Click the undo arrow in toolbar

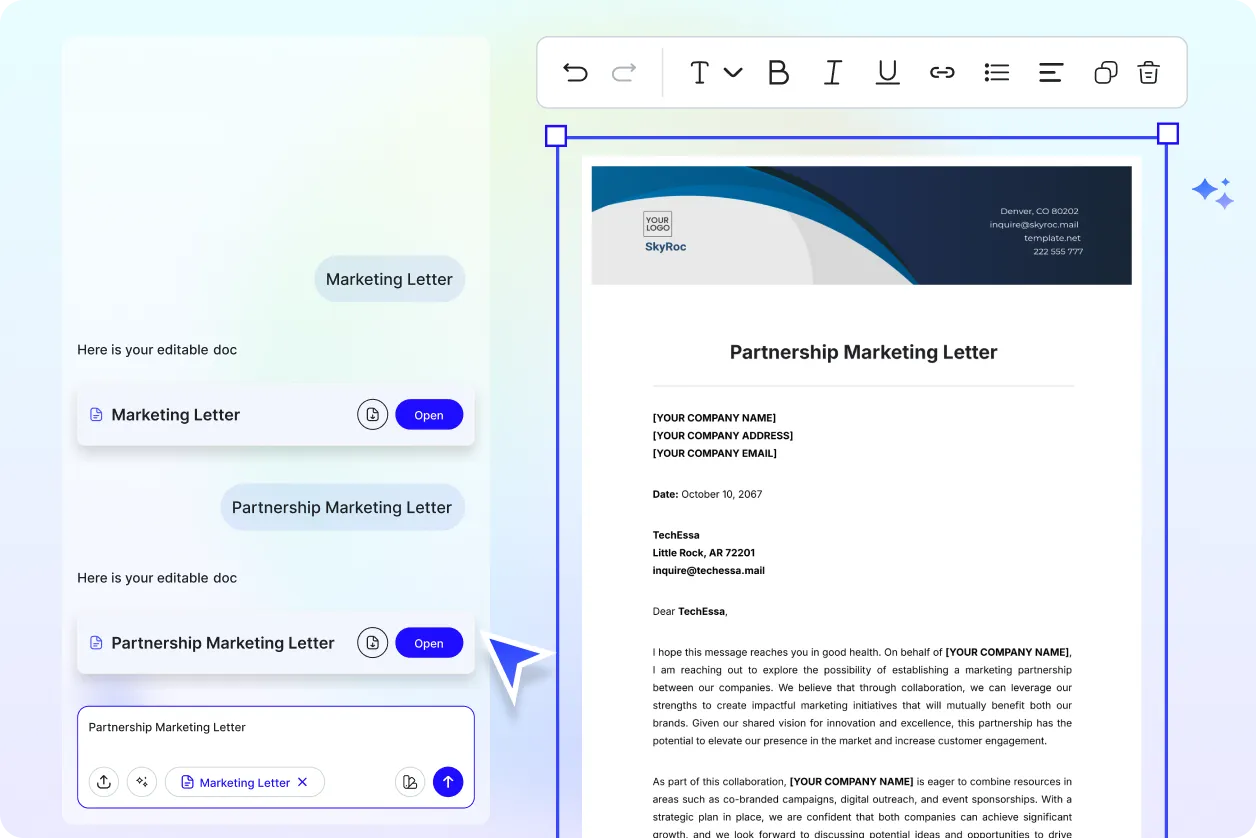[575, 72]
